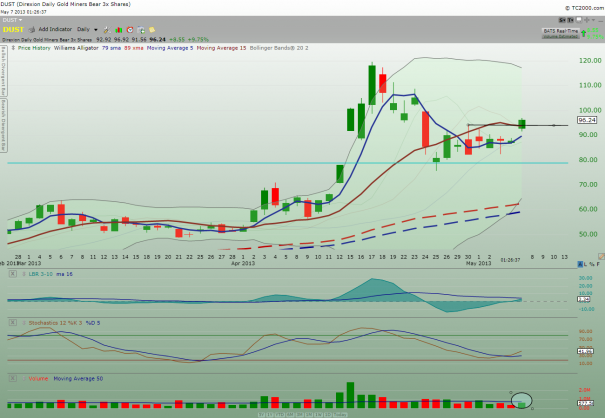This screenshot has height=418, width=605.
Task: Click the black horizontal trendline near 94
Action: 517,125
